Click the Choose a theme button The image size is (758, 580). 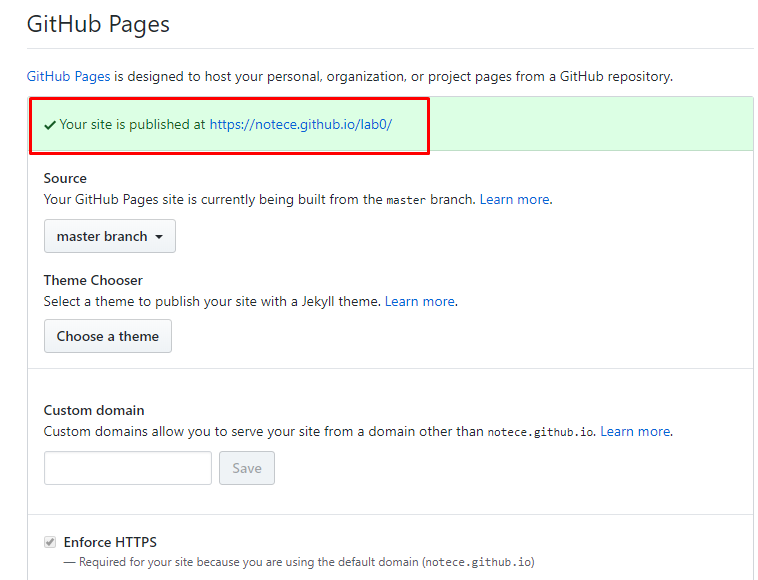pyautogui.click(x=108, y=336)
